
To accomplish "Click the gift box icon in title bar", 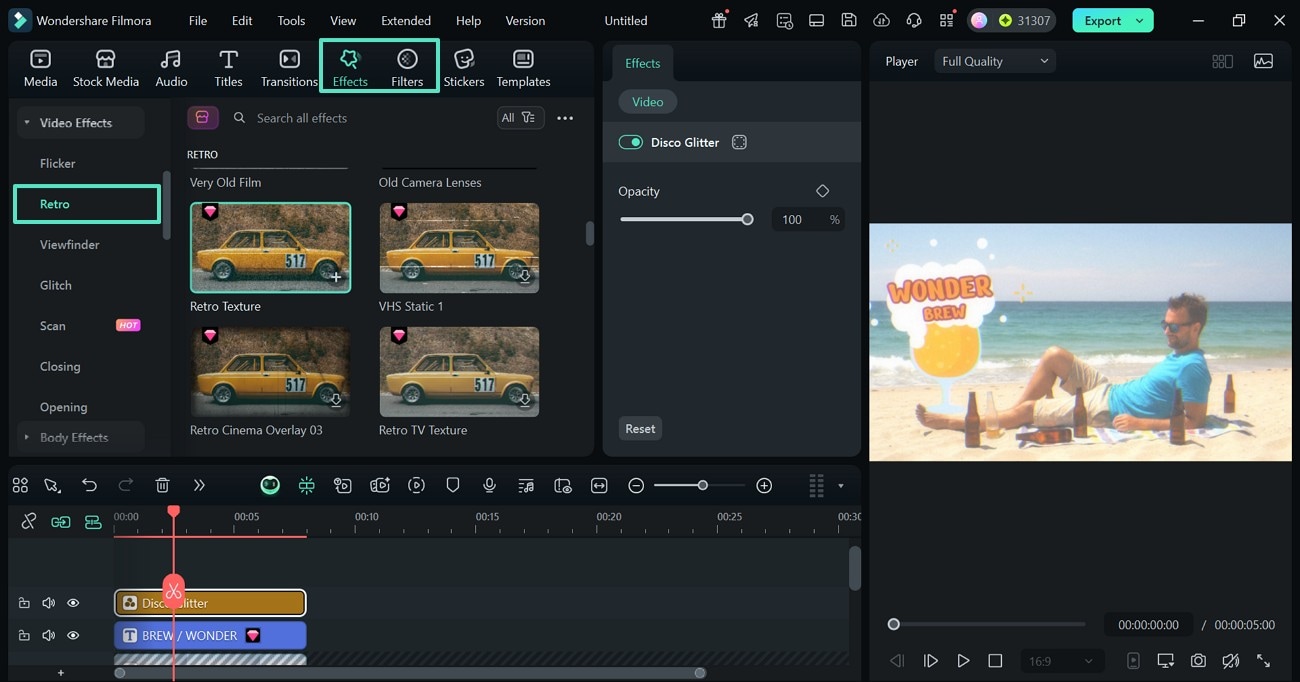I will (x=720, y=20).
